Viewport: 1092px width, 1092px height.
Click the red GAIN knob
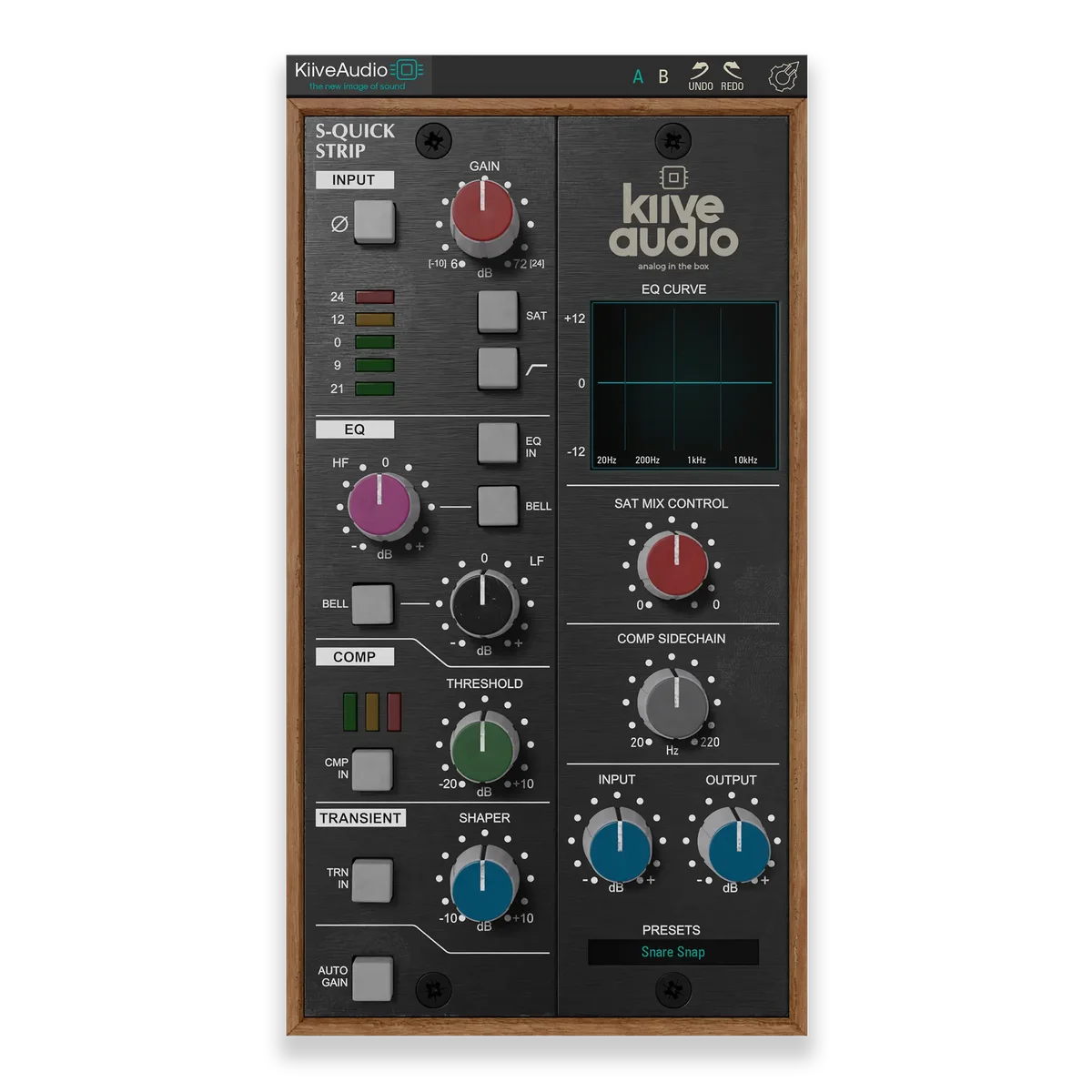pyautogui.click(x=483, y=217)
